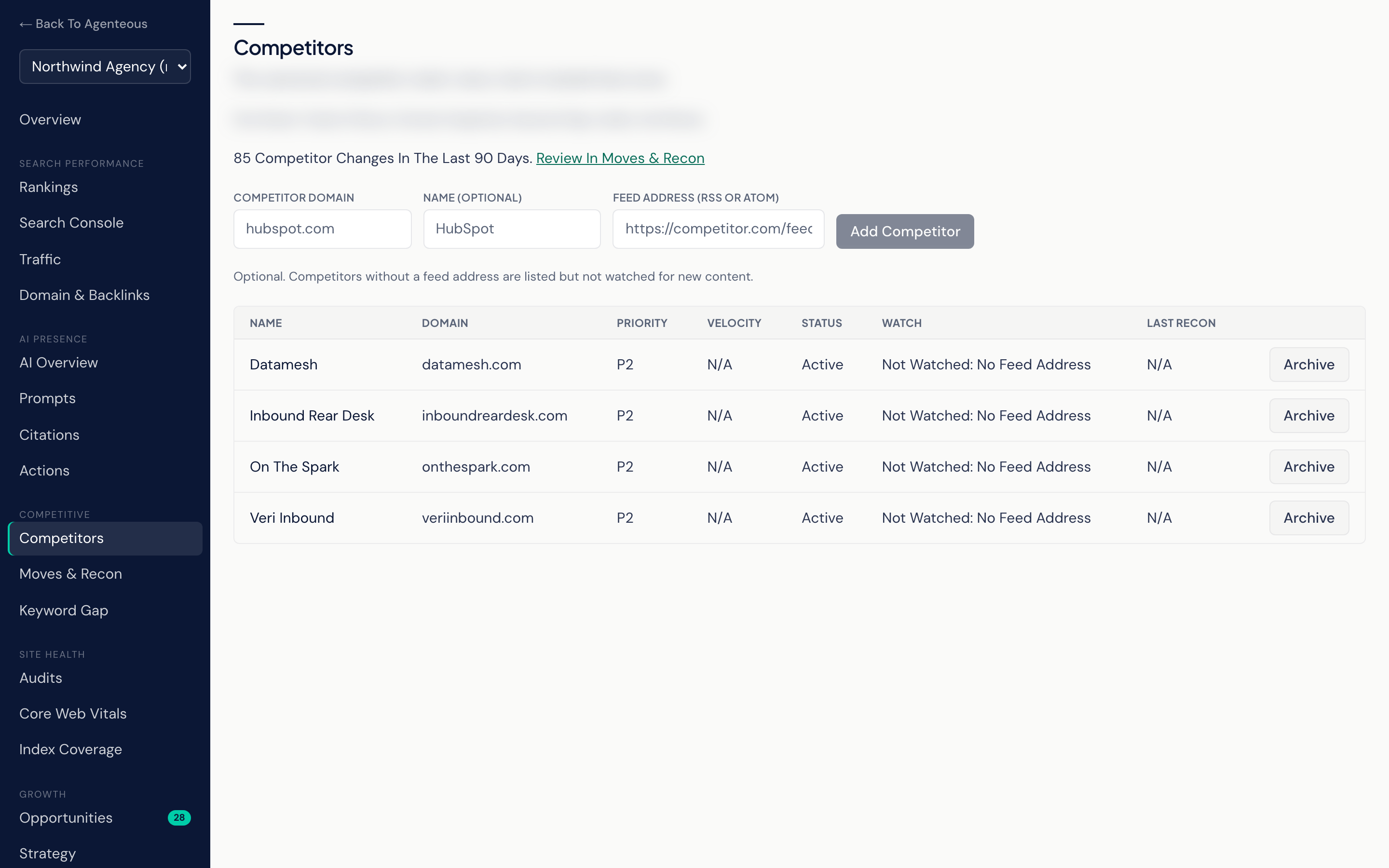Click into the Name (Optional) field
The width and height of the screenshot is (1389, 868).
pos(511,229)
